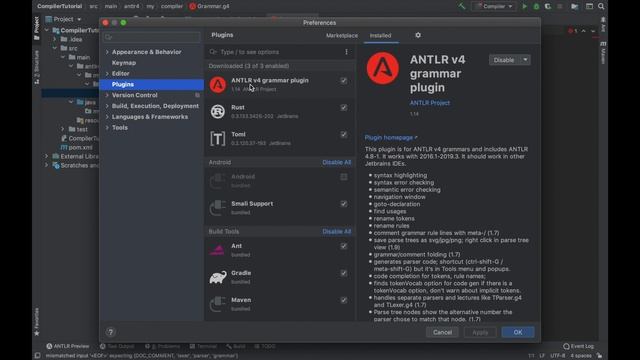Viewport: 640px width, 360px height.
Task: Expand External Libraries in project tree
Action: pos(47,156)
